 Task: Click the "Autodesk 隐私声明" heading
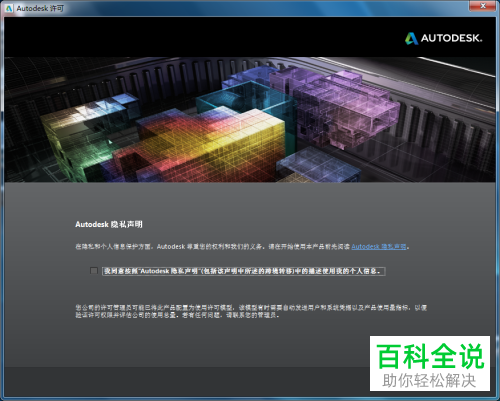(109, 224)
